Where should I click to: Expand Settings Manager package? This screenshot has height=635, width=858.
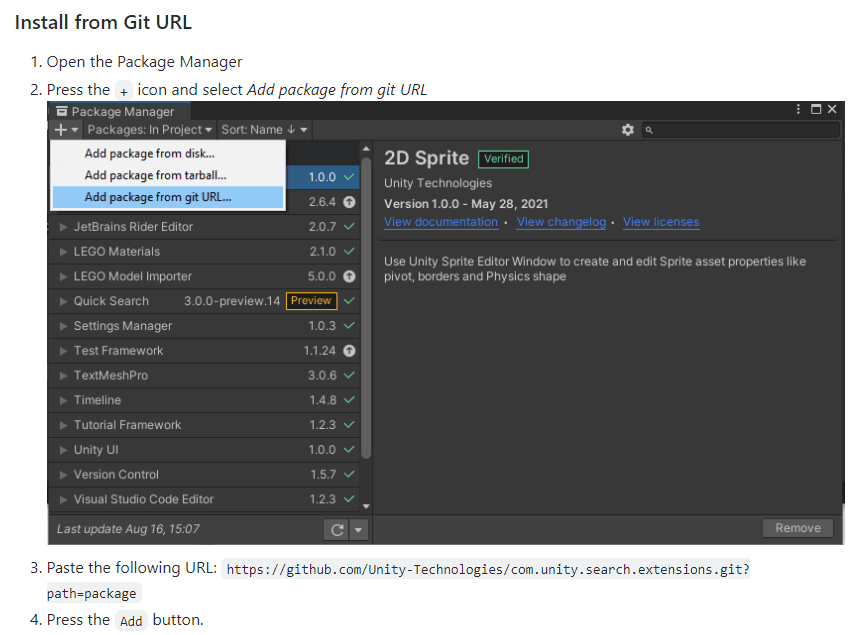point(63,326)
